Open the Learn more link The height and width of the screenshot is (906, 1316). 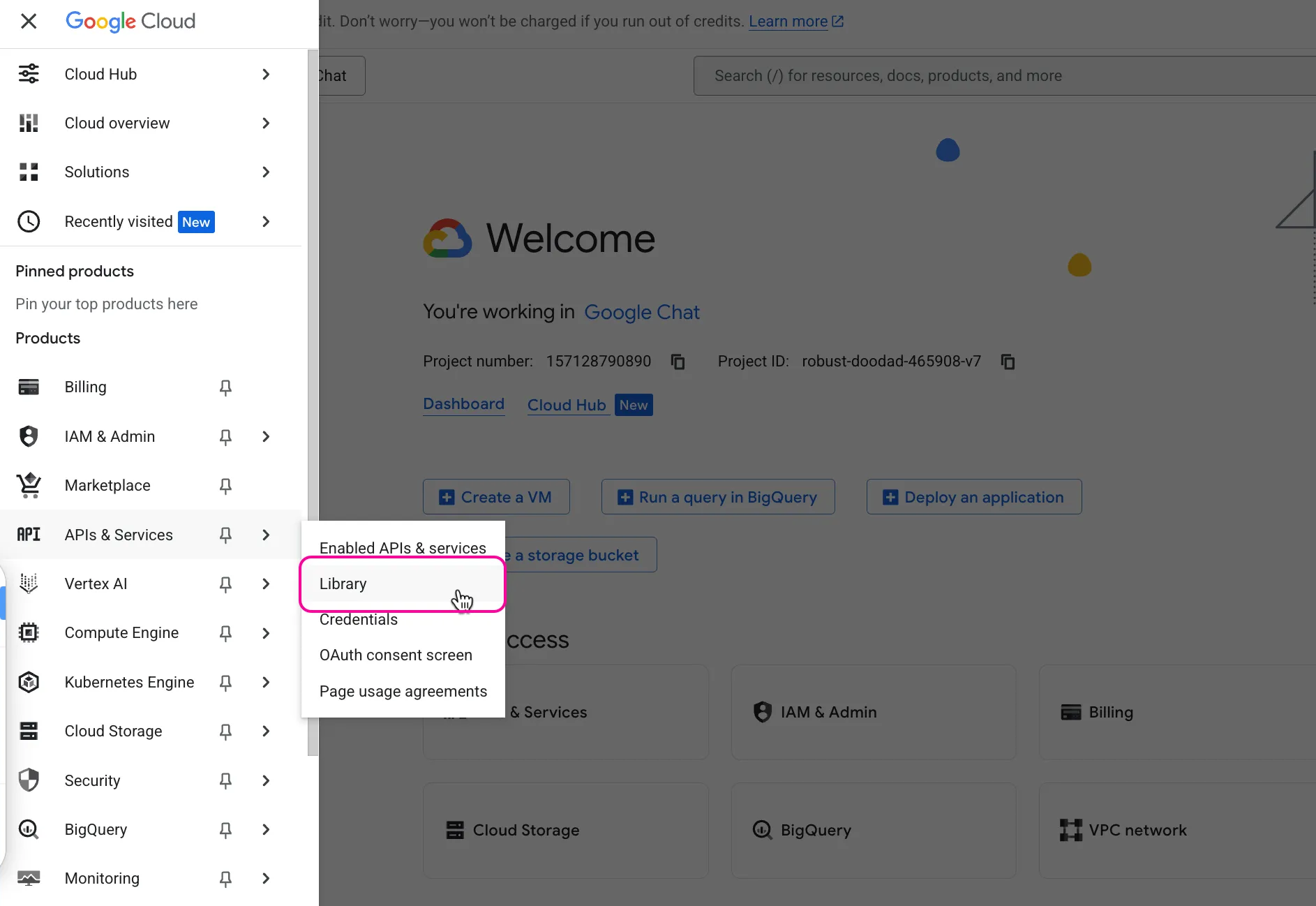(x=788, y=22)
